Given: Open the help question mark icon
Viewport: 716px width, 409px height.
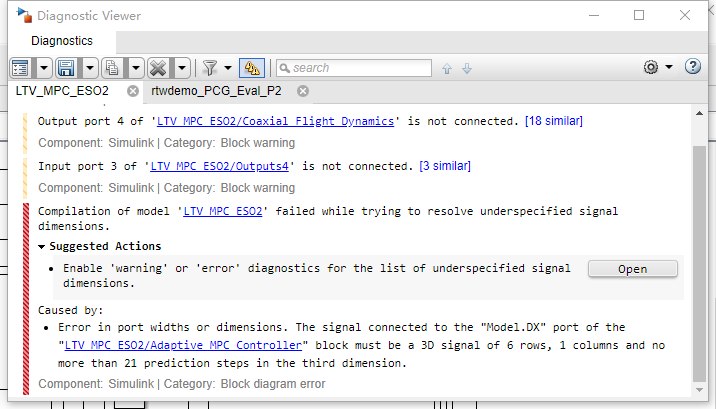Looking at the screenshot, I should [x=693, y=67].
